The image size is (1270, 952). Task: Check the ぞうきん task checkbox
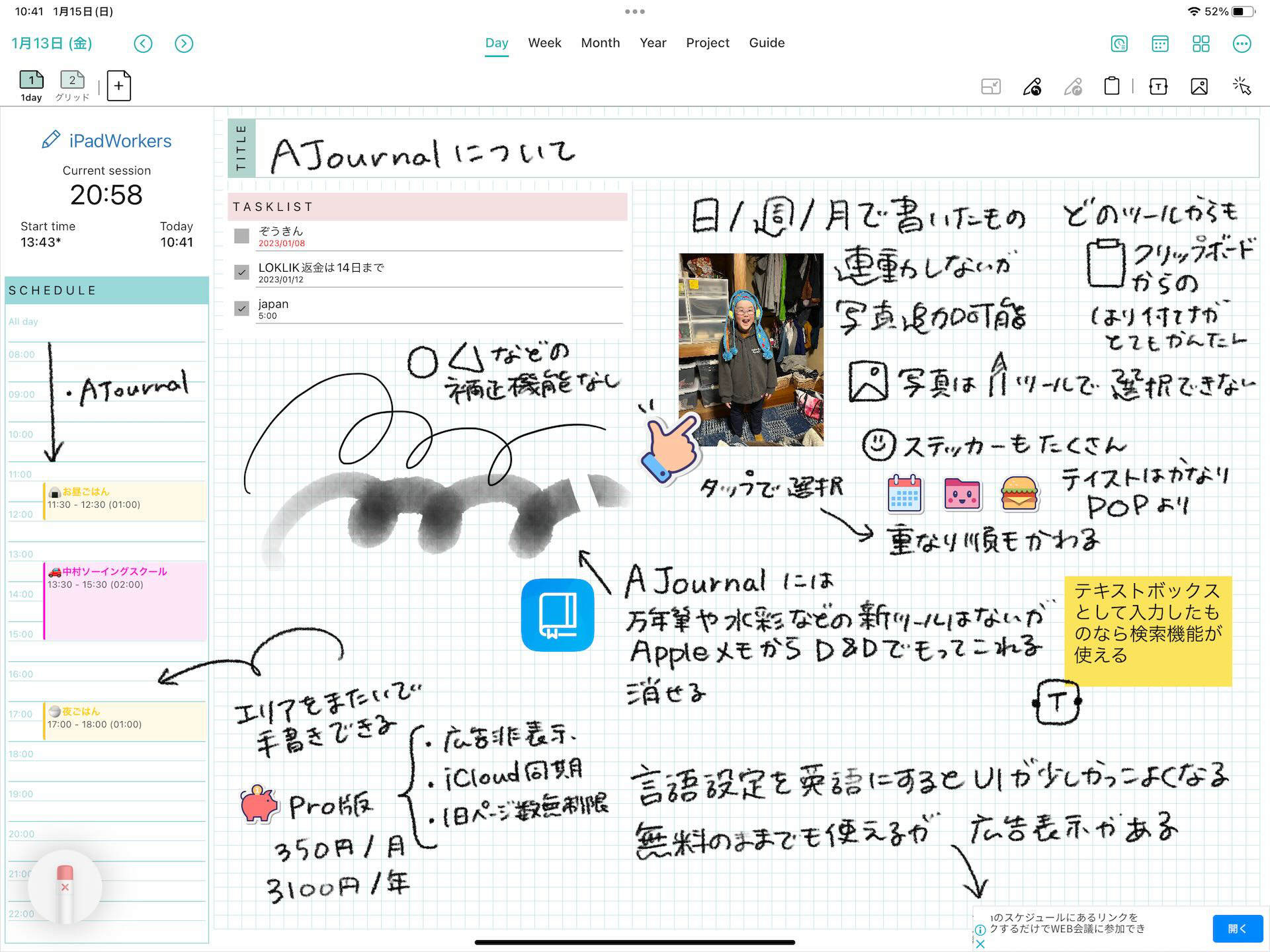(242, 236)
